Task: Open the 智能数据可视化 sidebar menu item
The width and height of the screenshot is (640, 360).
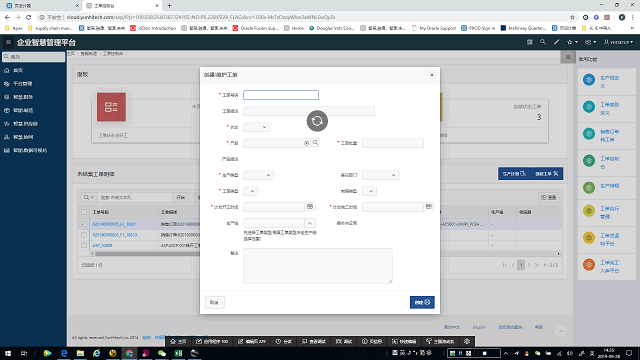Action: 30,151
